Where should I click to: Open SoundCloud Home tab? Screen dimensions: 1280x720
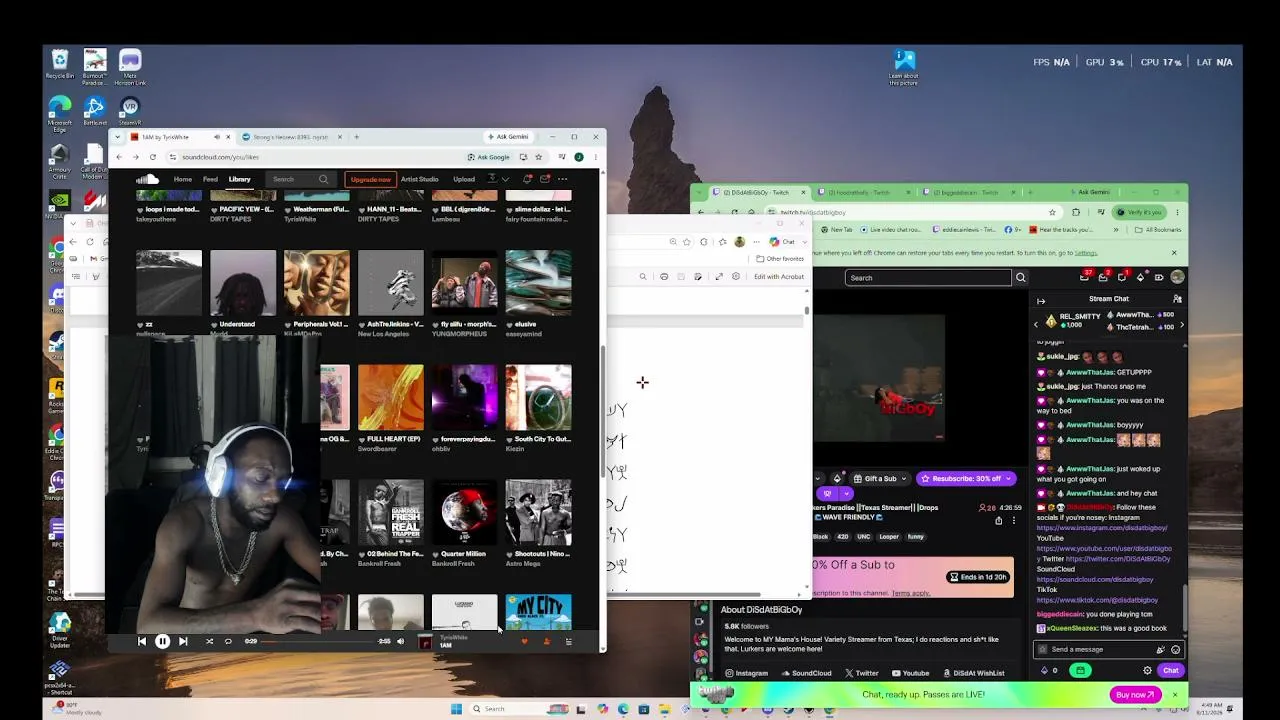pyautogui.click(x=182, y=179)
